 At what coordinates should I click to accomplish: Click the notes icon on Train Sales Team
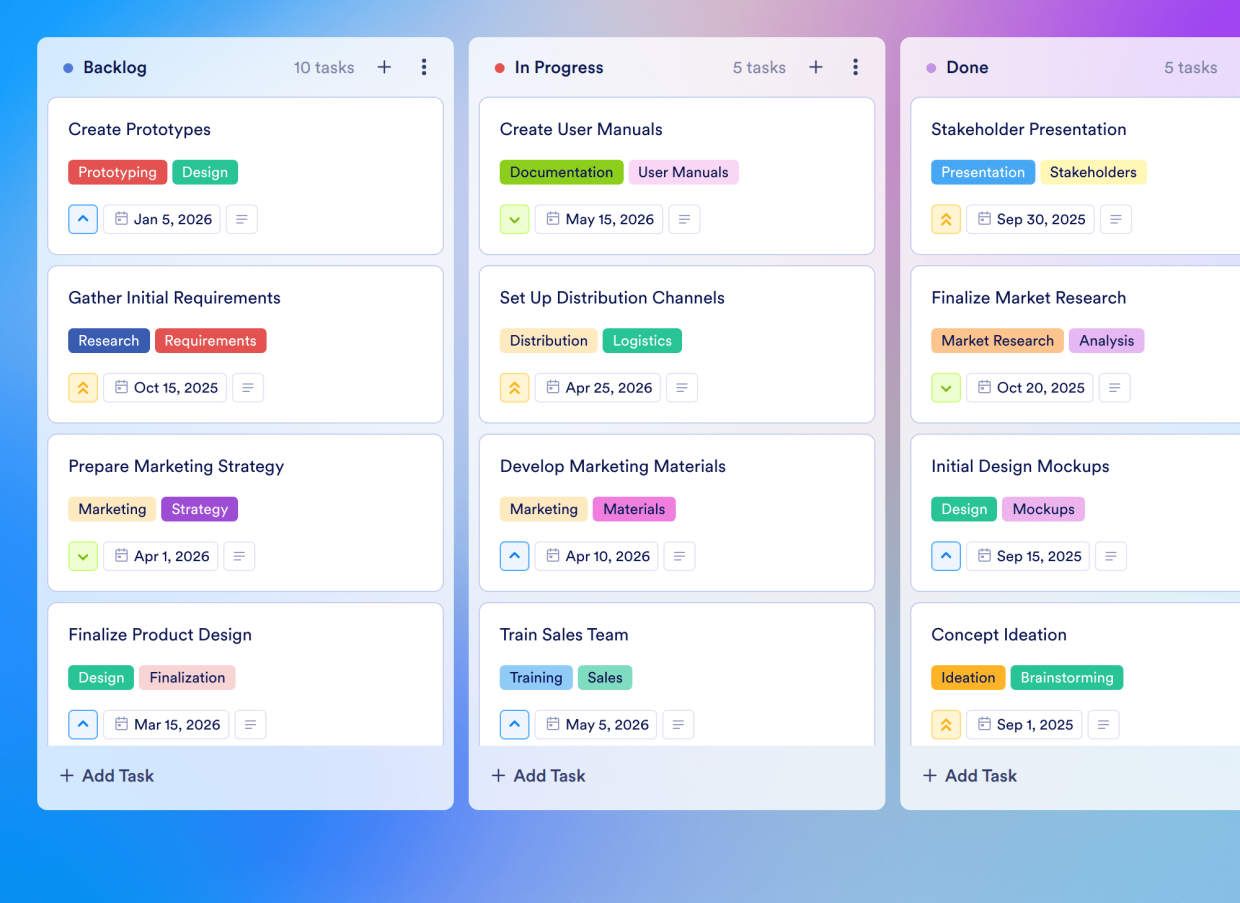(x=678, y=724)
